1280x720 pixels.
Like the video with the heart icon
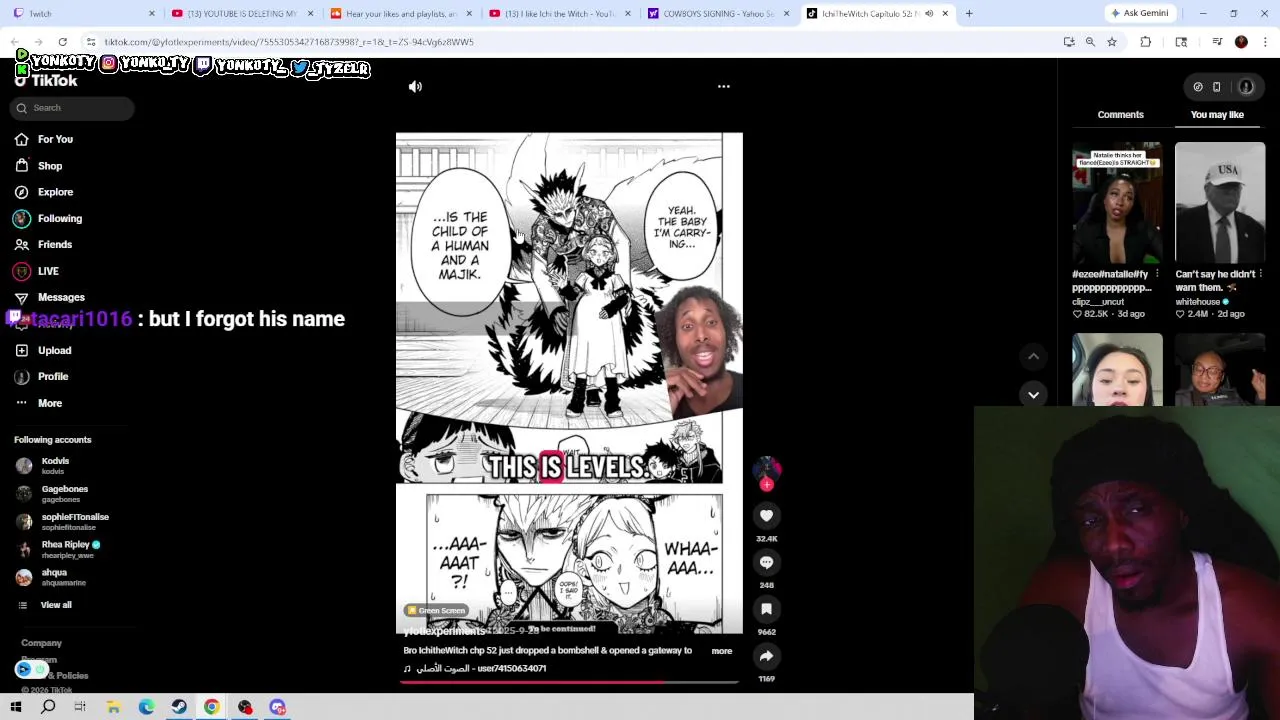click(x=767, y=516)
